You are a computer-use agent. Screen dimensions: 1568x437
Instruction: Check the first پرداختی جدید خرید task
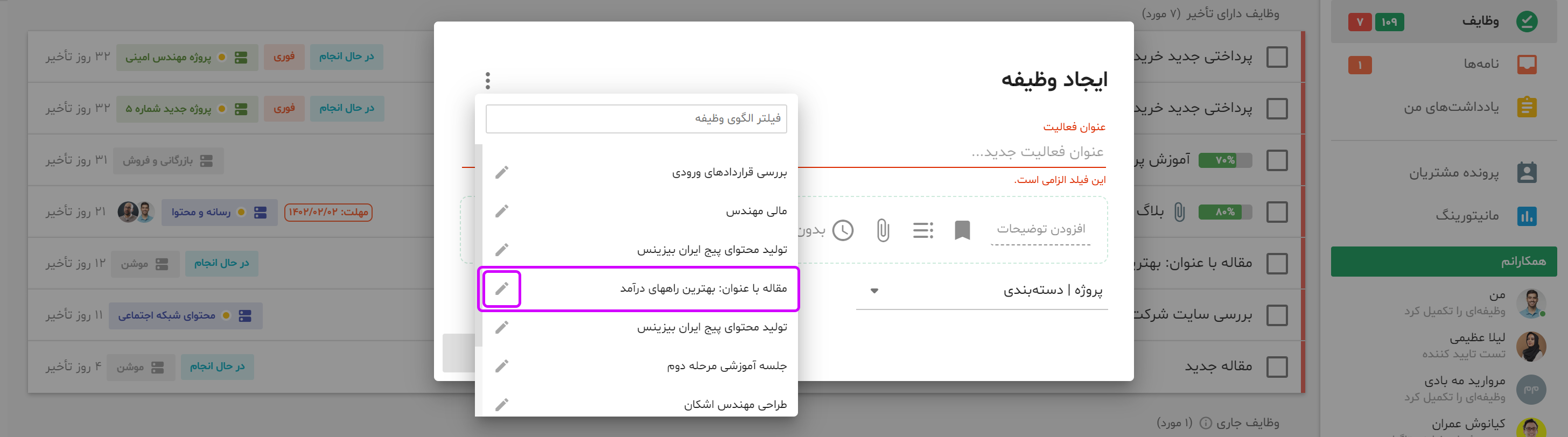tap(1277, 57)
